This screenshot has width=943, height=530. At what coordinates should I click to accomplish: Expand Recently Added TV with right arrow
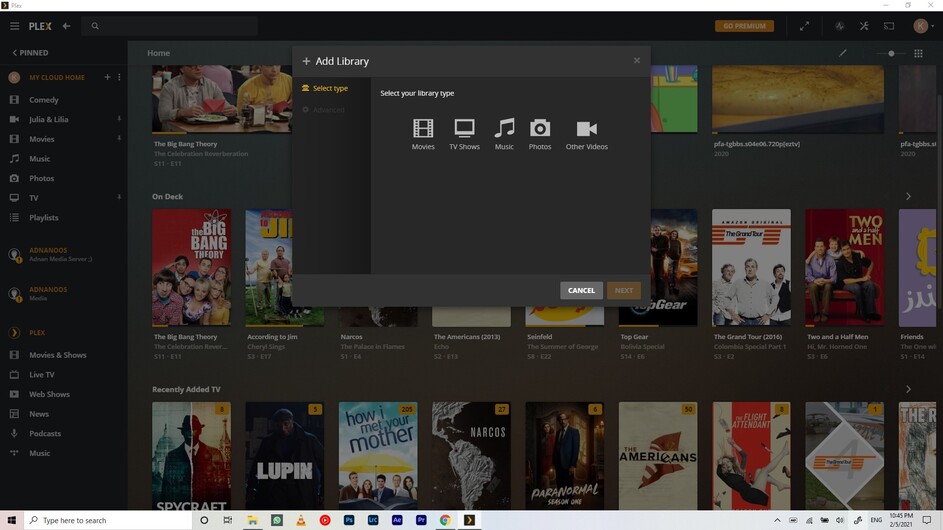(x=908, y=389)
